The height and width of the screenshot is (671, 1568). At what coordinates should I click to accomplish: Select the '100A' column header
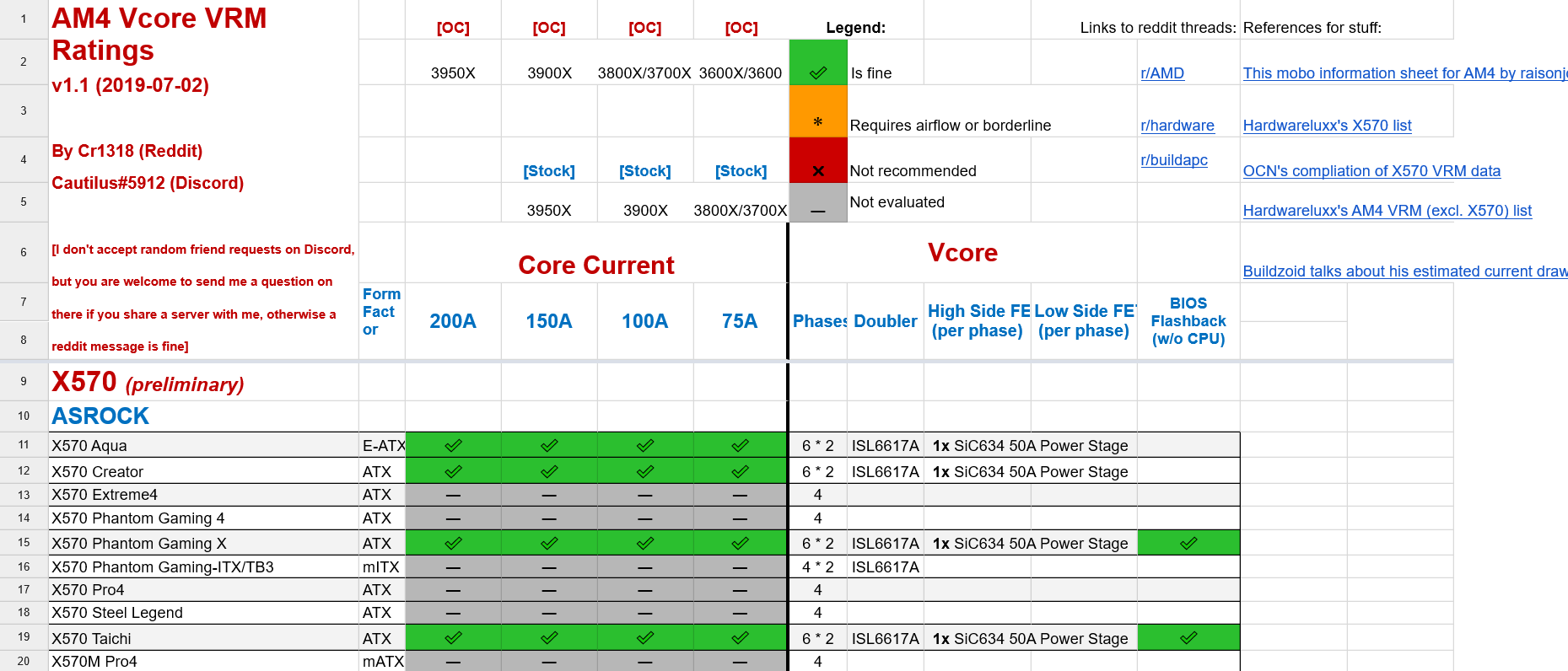click(645, 321)
